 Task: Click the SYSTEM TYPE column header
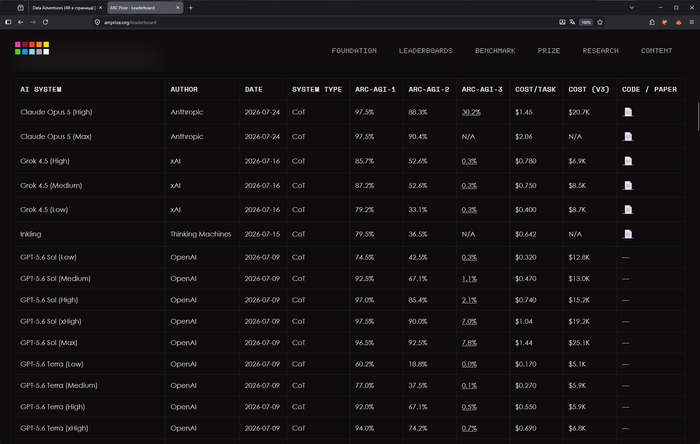pos(317,89)
